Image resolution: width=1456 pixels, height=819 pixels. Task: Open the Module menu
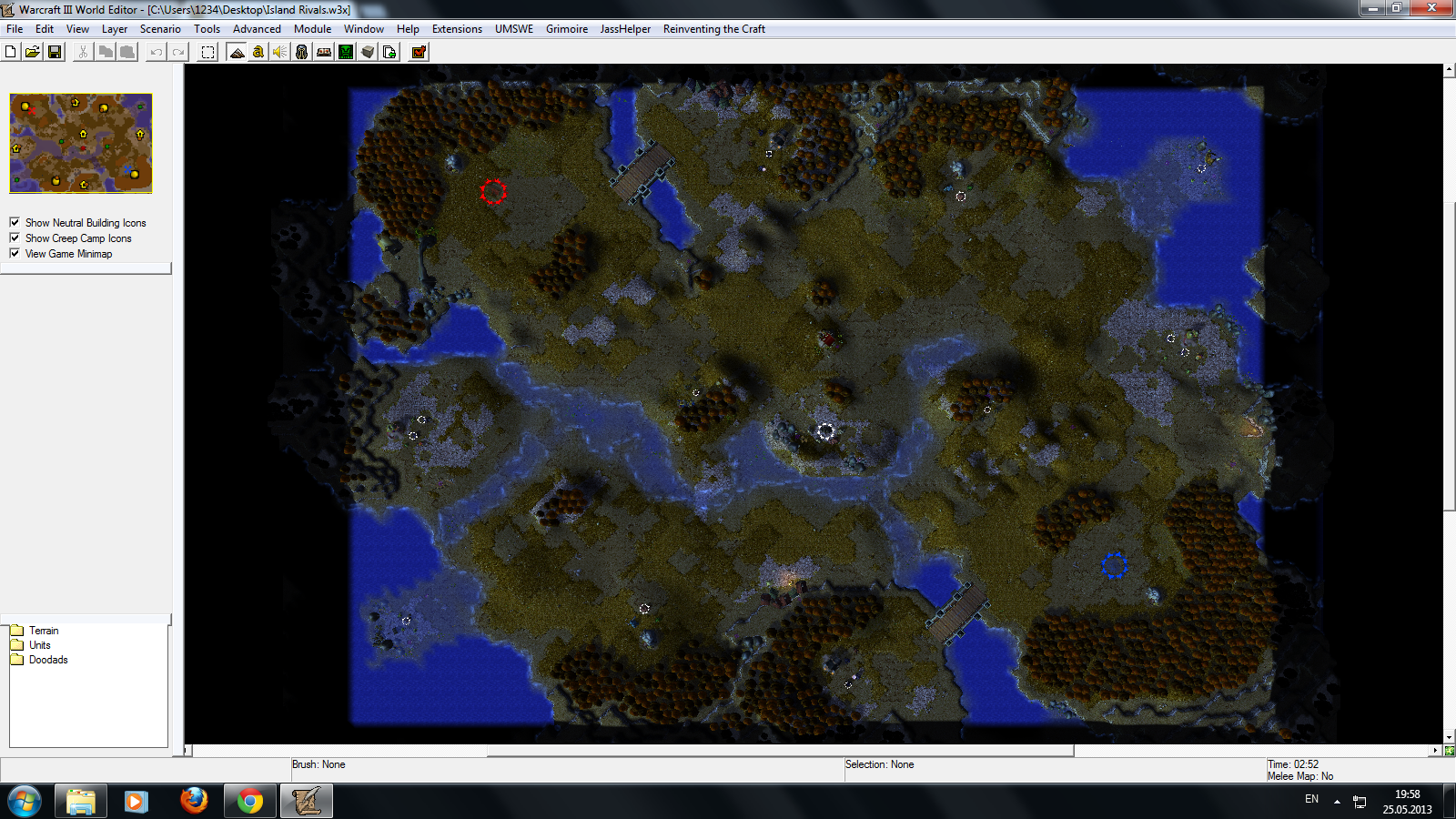[312, 29]
